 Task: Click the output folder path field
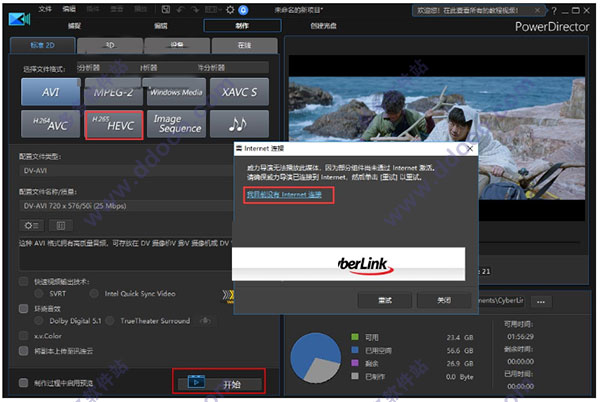tap(502, 301)
